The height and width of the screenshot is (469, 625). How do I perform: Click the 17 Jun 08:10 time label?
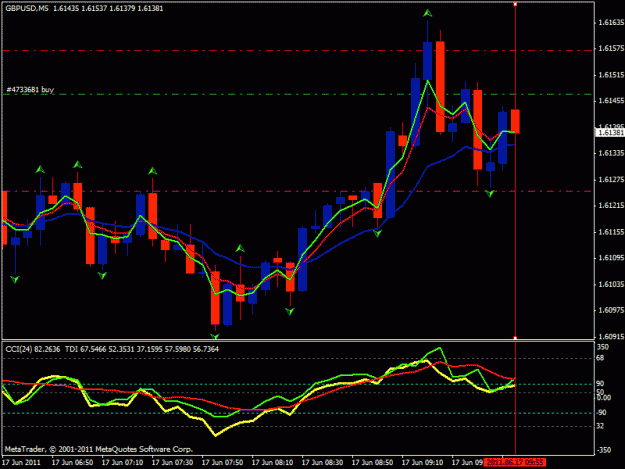pos(273,463)
